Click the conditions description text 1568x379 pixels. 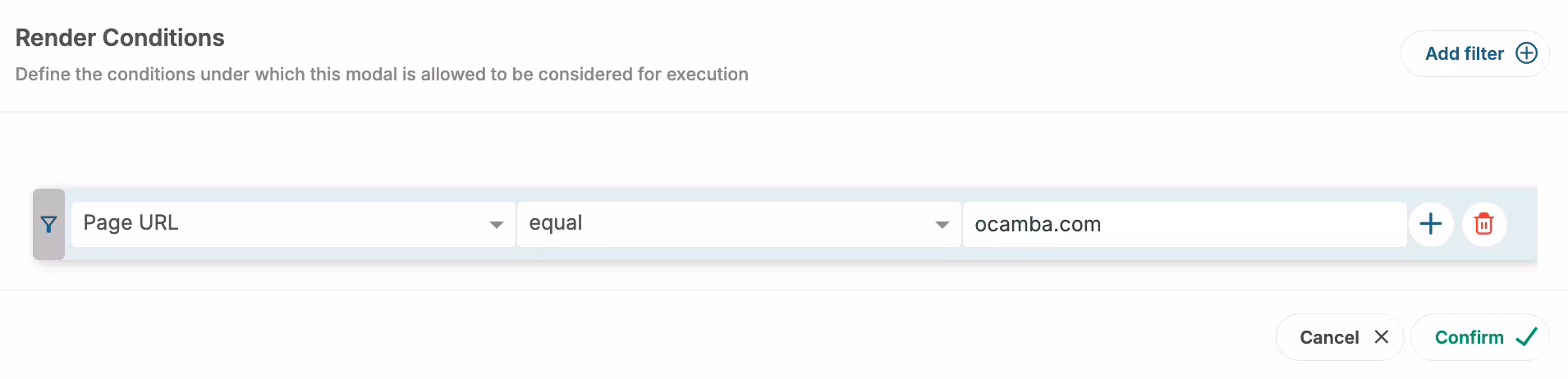[x=382, y=75]
